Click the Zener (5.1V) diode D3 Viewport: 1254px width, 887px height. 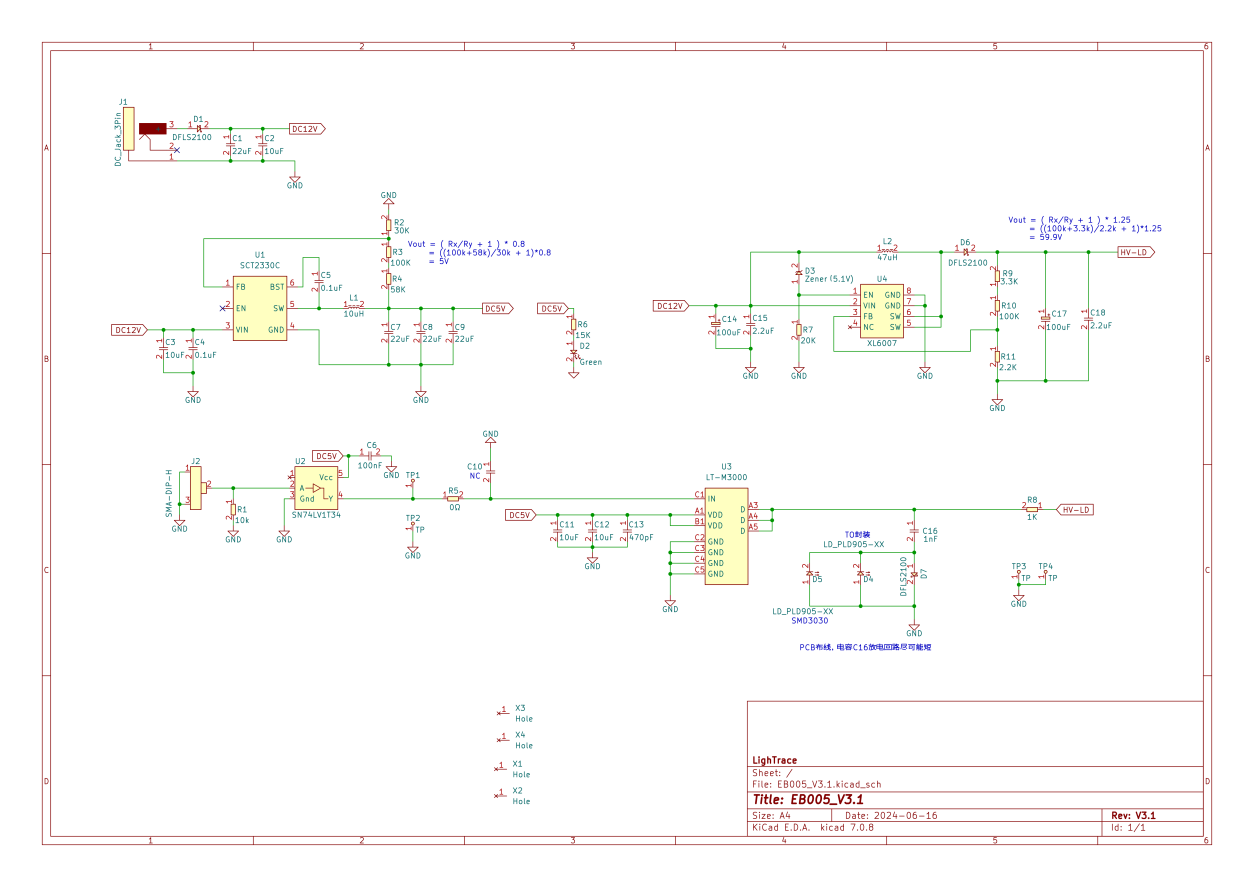tap(798, 273)
